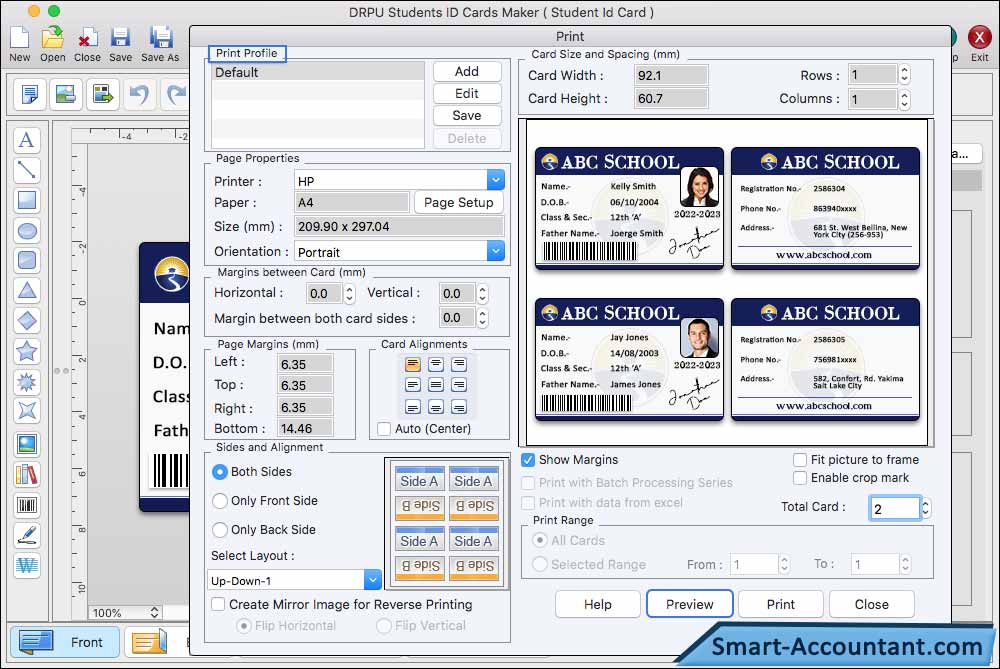Select the four-point star shape tool
The height and width of the screenshot is (669, 1000).
click(27, 411)
